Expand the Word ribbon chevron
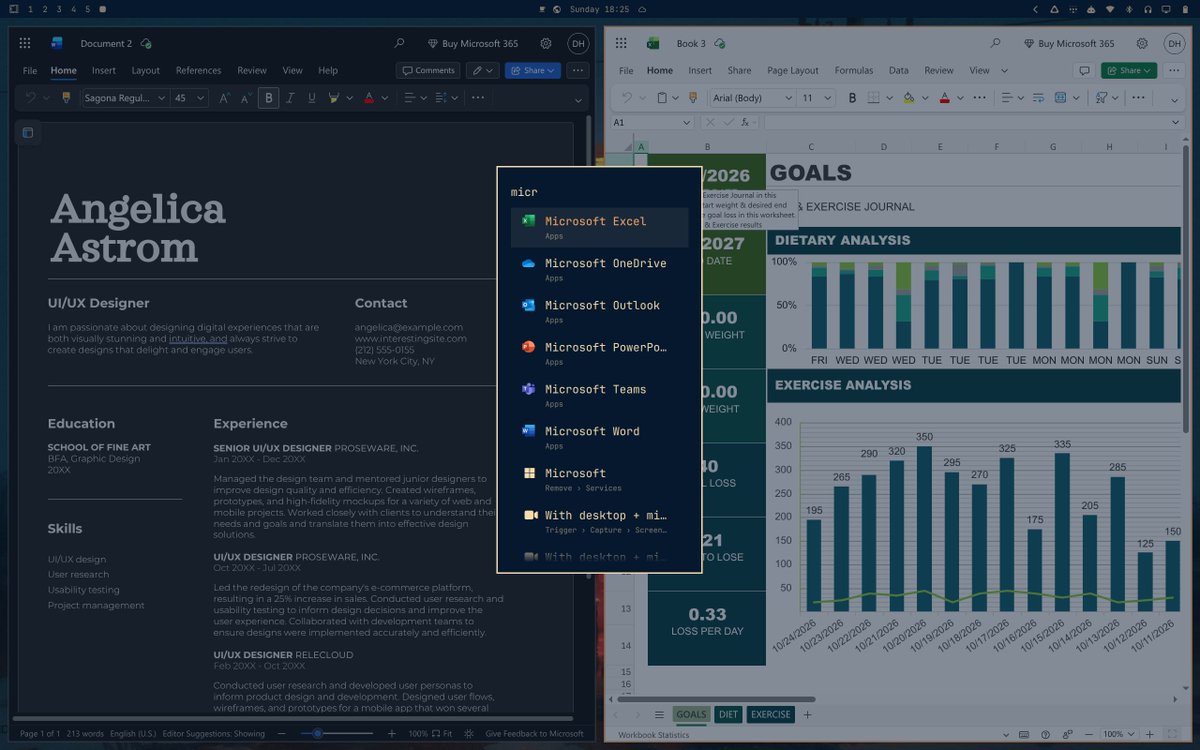The image size is (1200, 750). (x=578, y=100)
